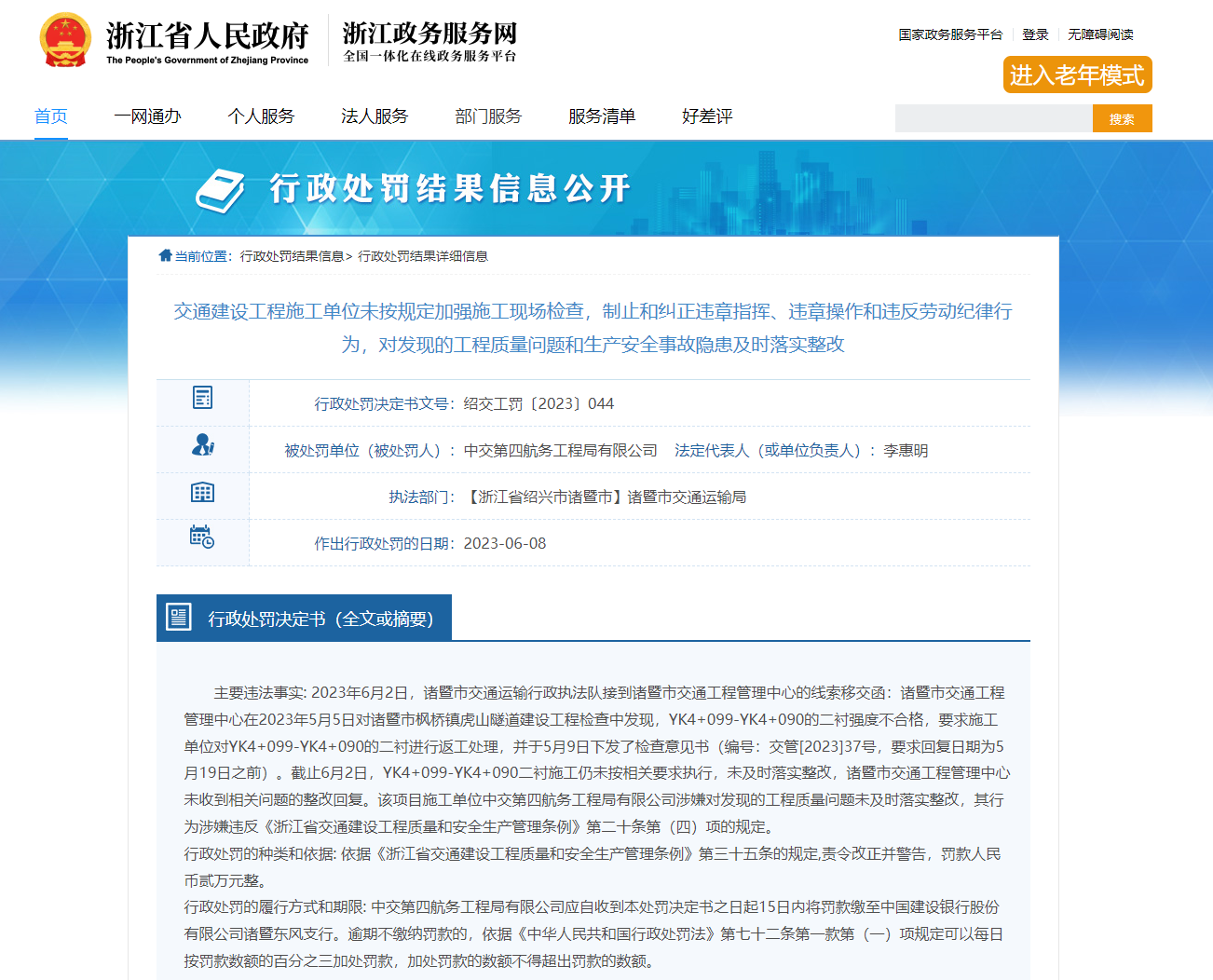This screenshot has height=980, width=1213.
Task: Click the enforcement department building icon
Action: [202, 493]
